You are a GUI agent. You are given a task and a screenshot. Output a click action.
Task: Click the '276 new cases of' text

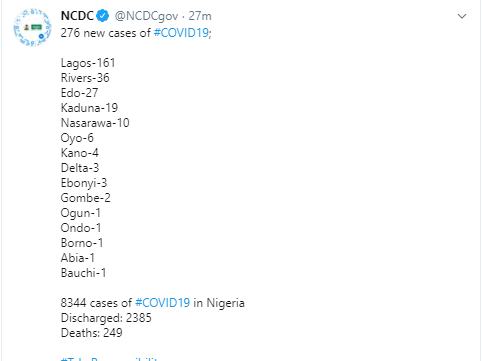click(106, 33)
